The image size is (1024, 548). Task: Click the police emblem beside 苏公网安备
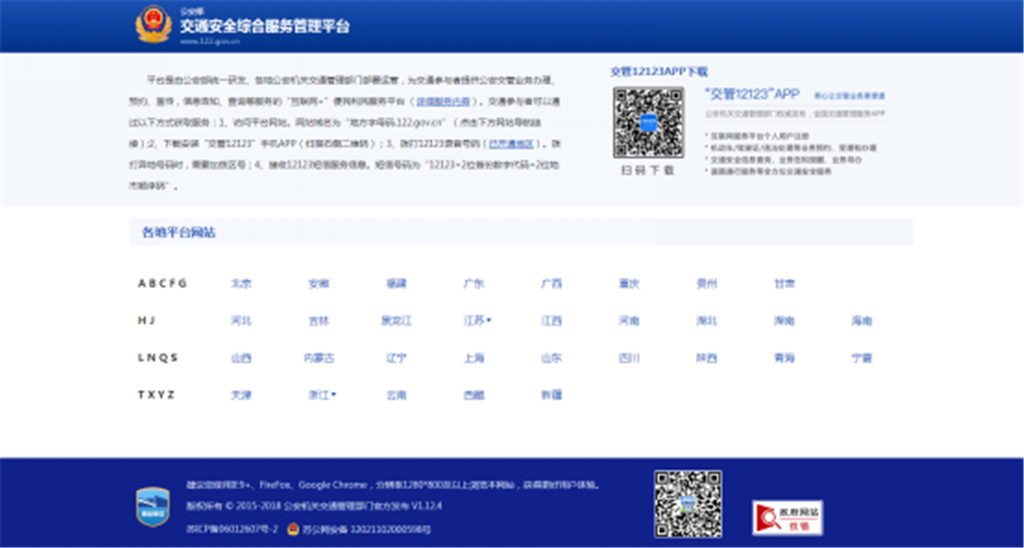tap(294, 530)
